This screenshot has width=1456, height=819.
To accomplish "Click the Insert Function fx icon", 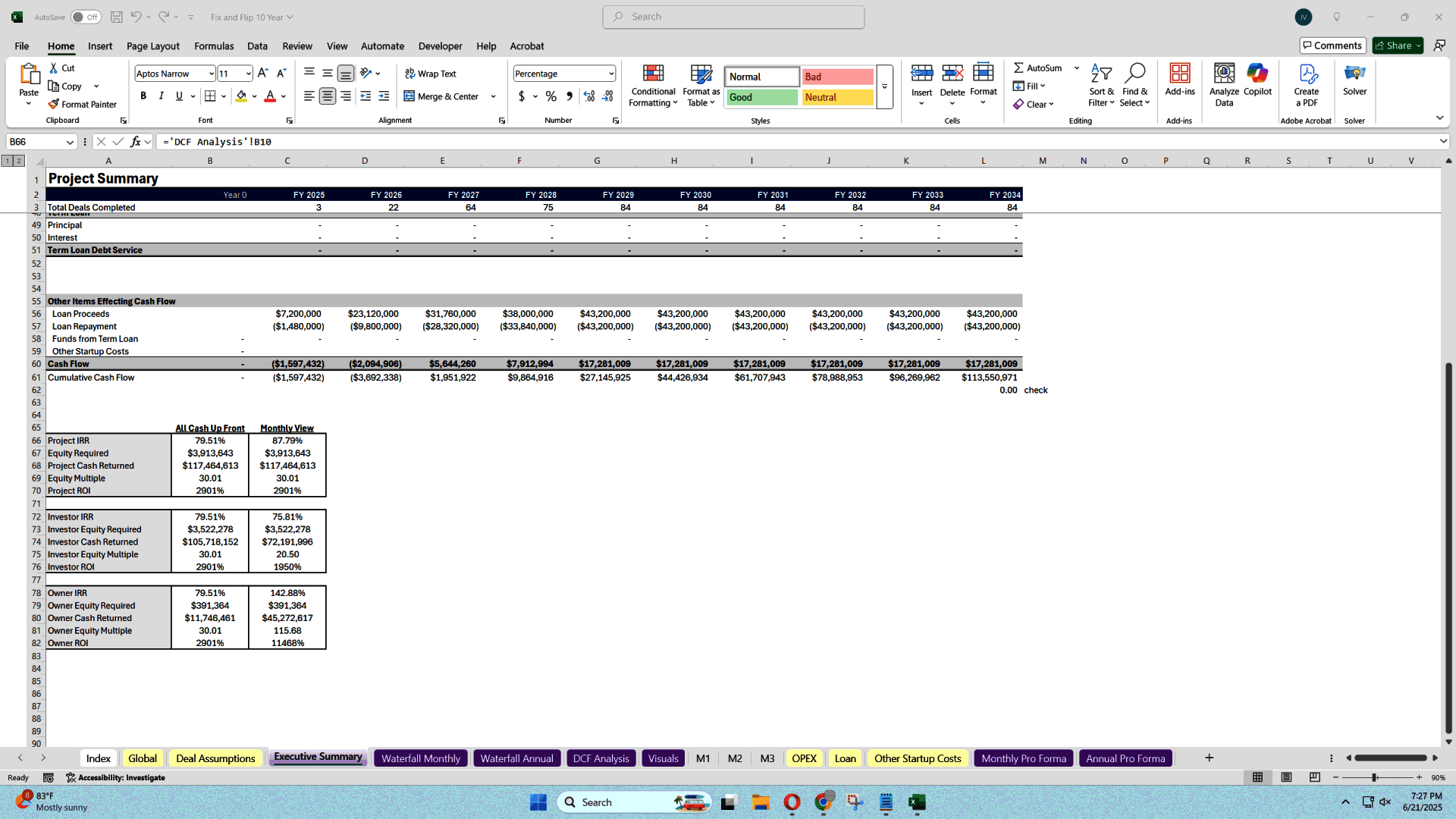I will (135, 142).
